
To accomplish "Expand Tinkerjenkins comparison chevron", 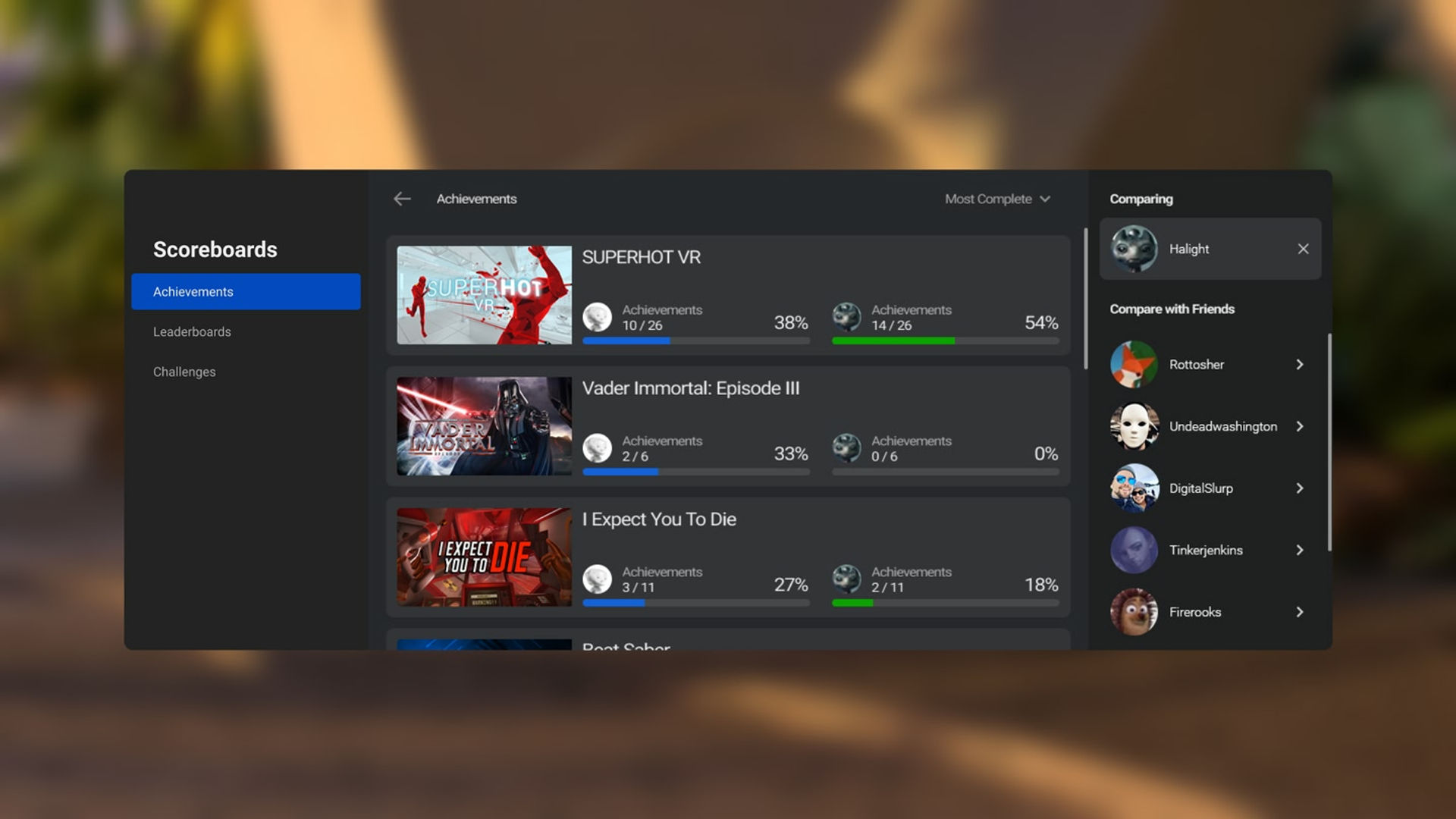I will point(1300,550).
